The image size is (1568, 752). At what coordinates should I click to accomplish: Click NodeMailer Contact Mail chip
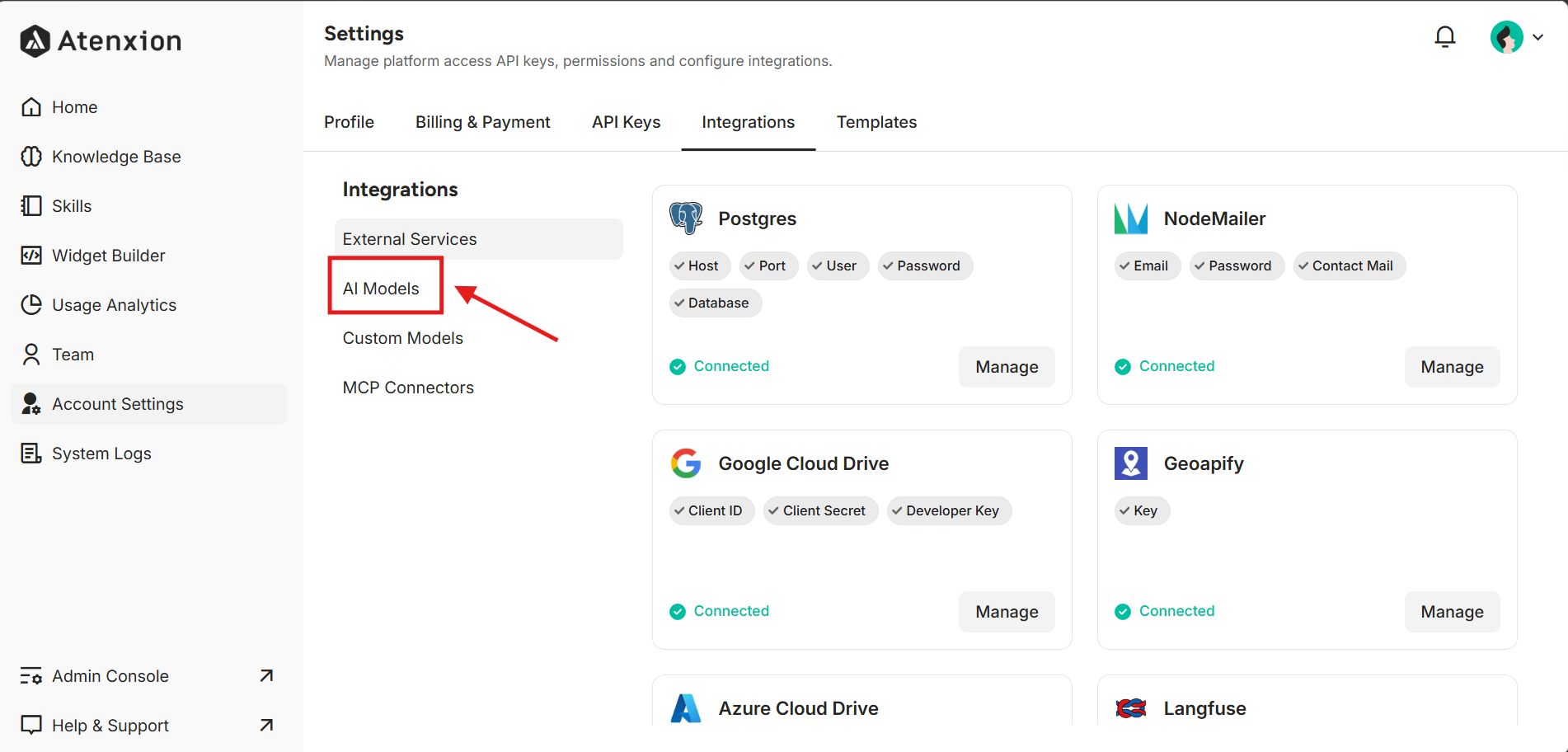[x=1350, y=266]
